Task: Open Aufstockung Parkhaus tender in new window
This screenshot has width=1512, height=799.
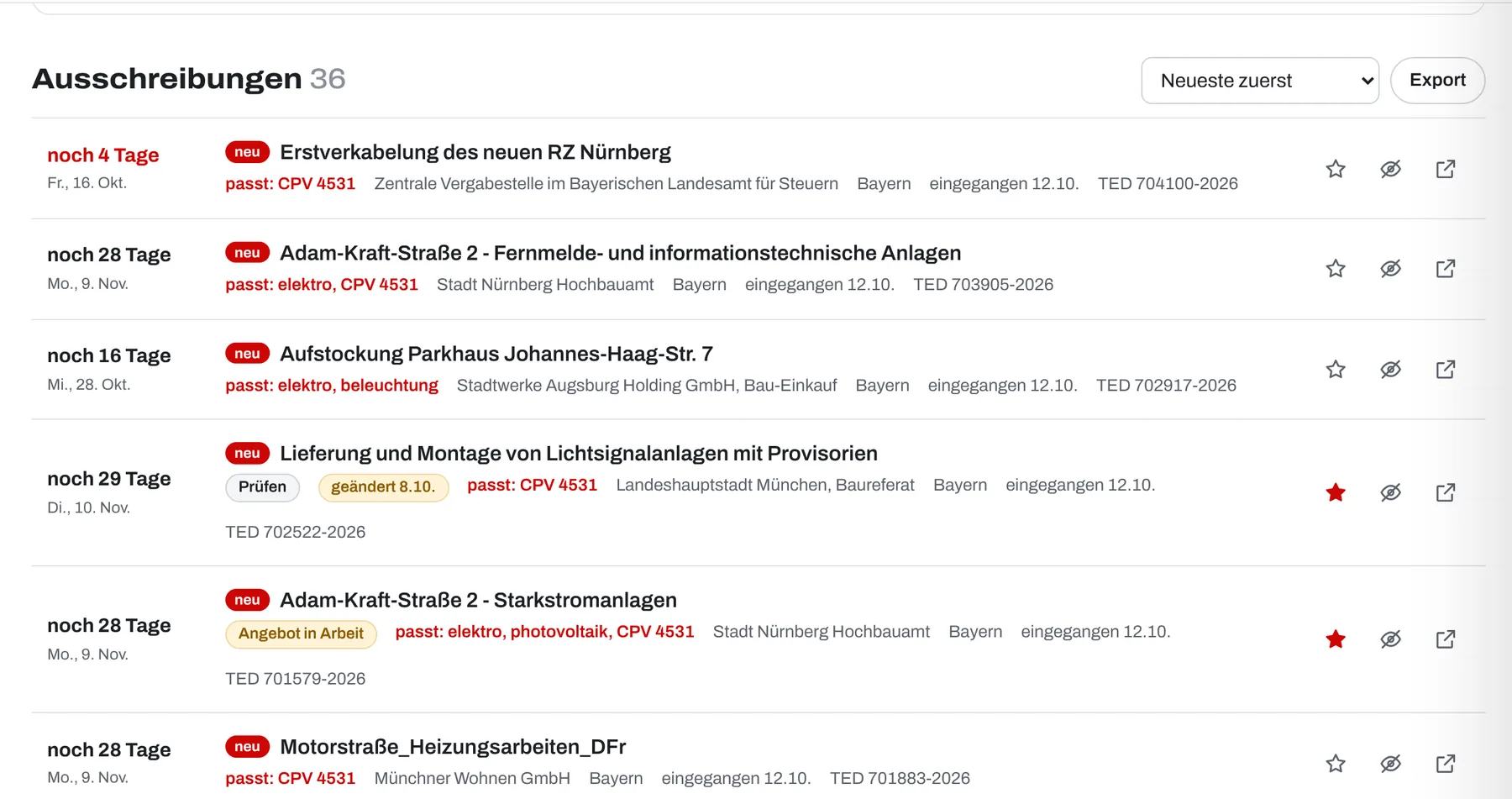Action: [x=1446, y=370]
